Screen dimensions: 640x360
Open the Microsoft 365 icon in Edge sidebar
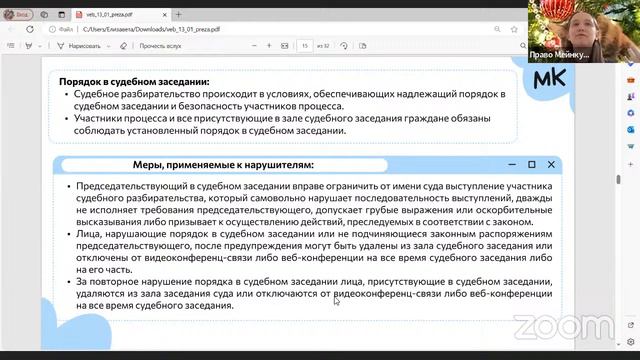[631, 113]
